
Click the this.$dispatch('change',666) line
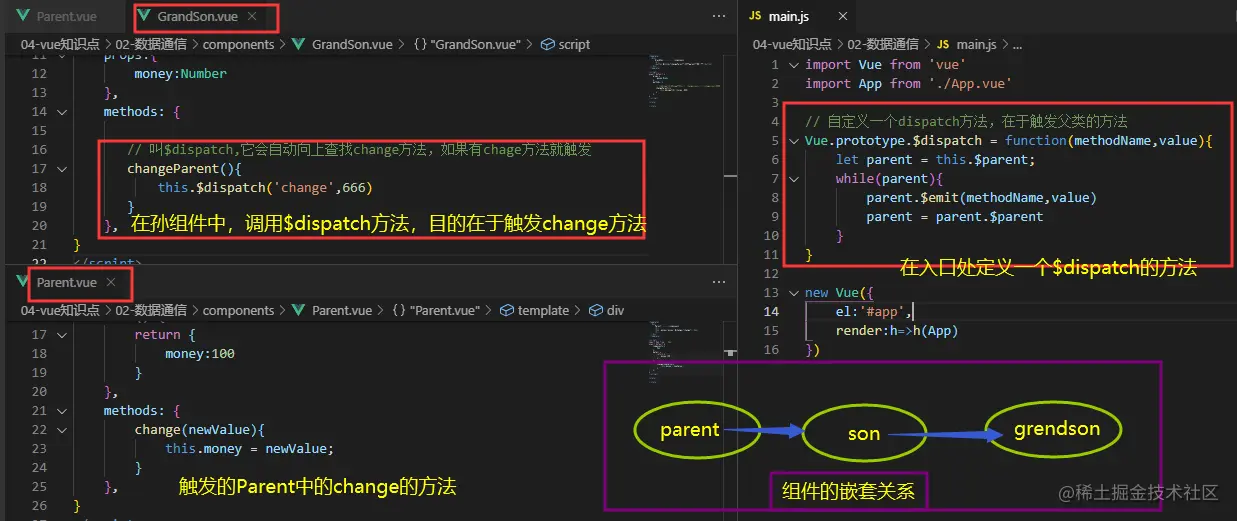click(x=265, y=188)
